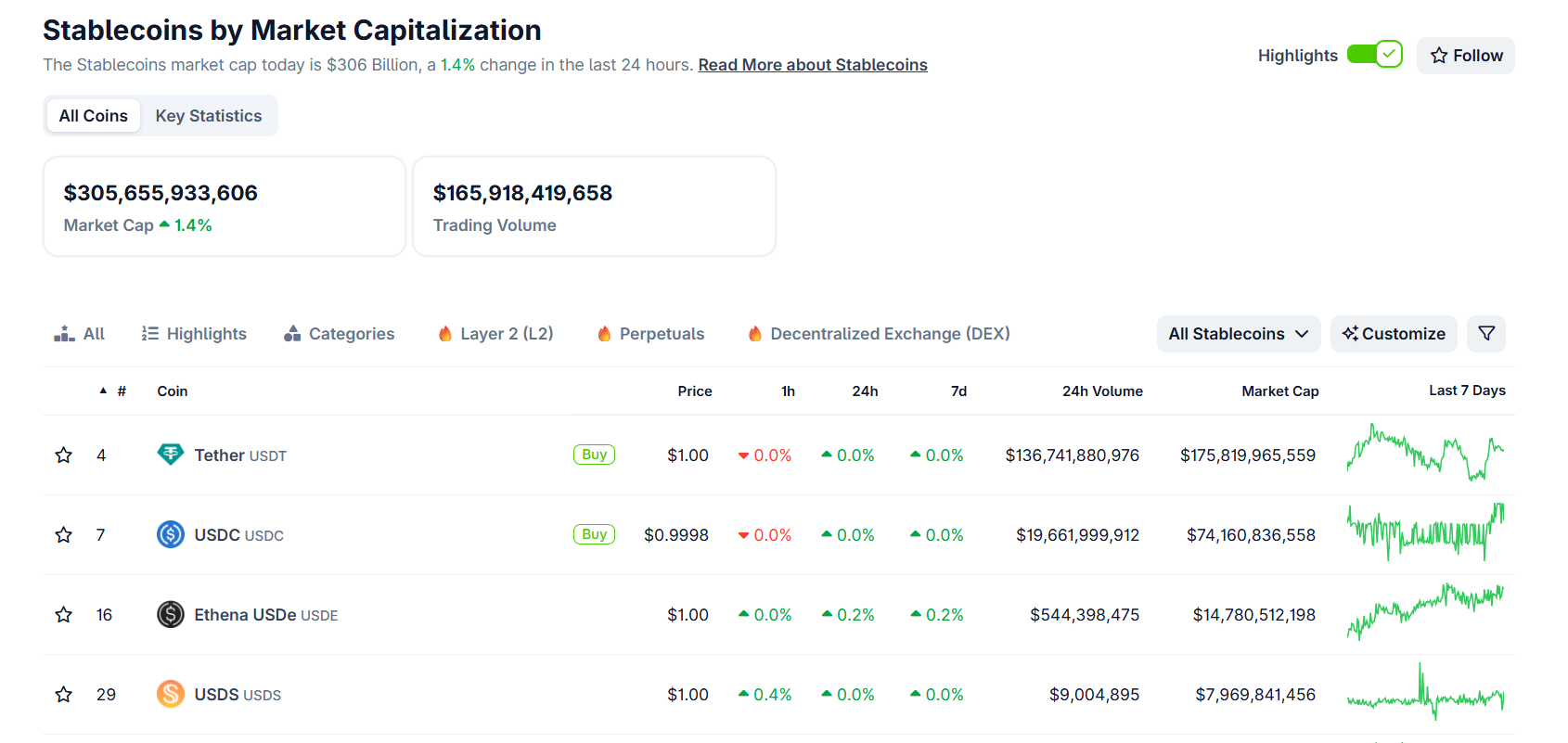Open USDS's 7-day sparkline chart

(x=1425, y=692)
